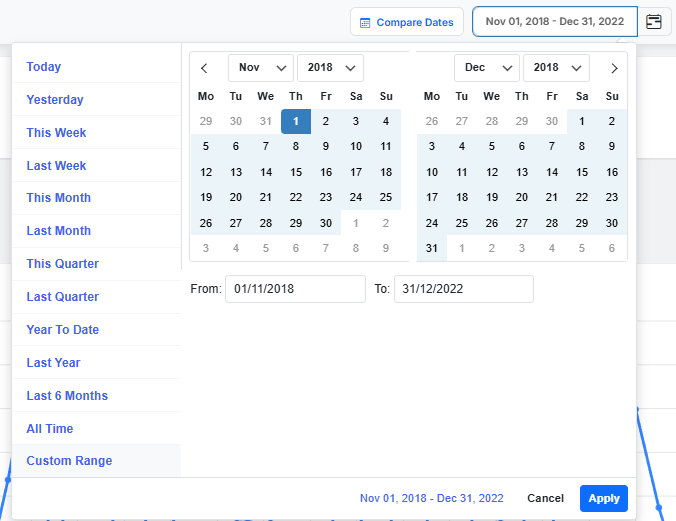This screenshot has height=521, width=676.
Task: Advance to next month with right arrow
Action: tap(614, 68)
